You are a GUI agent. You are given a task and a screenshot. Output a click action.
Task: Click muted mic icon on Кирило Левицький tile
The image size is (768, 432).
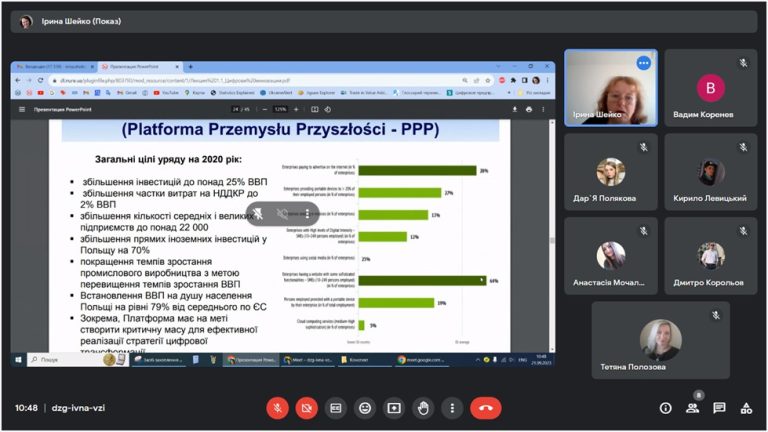[x=744, y=147]
